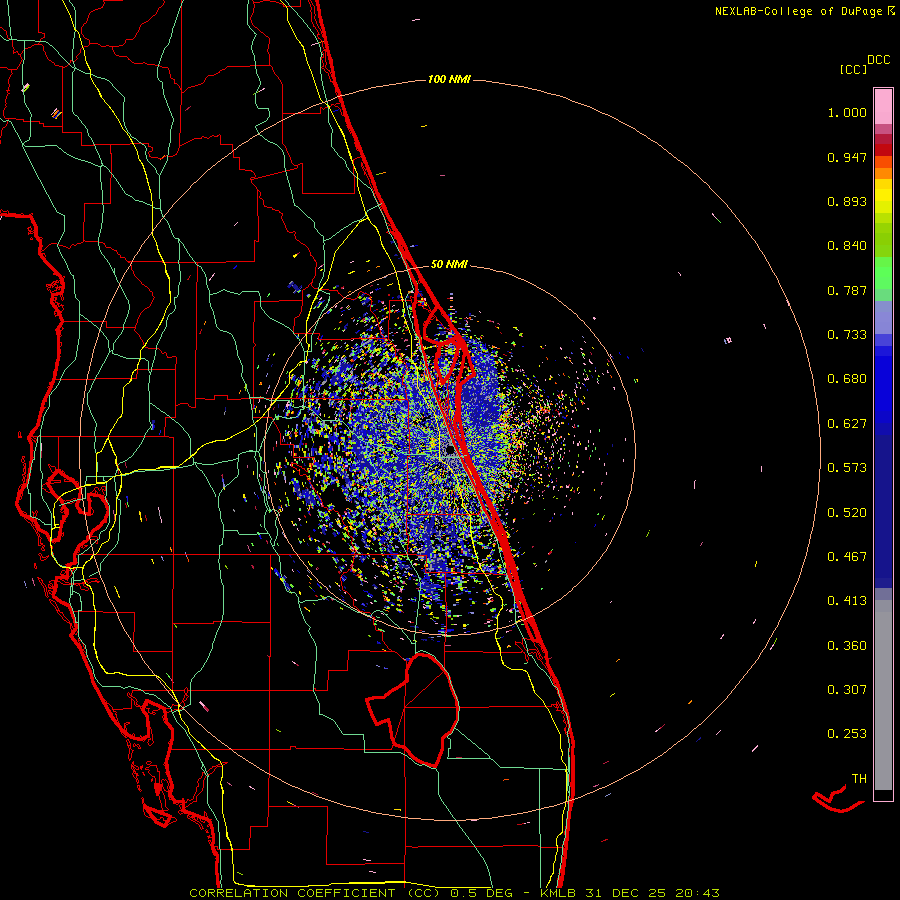Select the 0.413 scale value label

847,601
